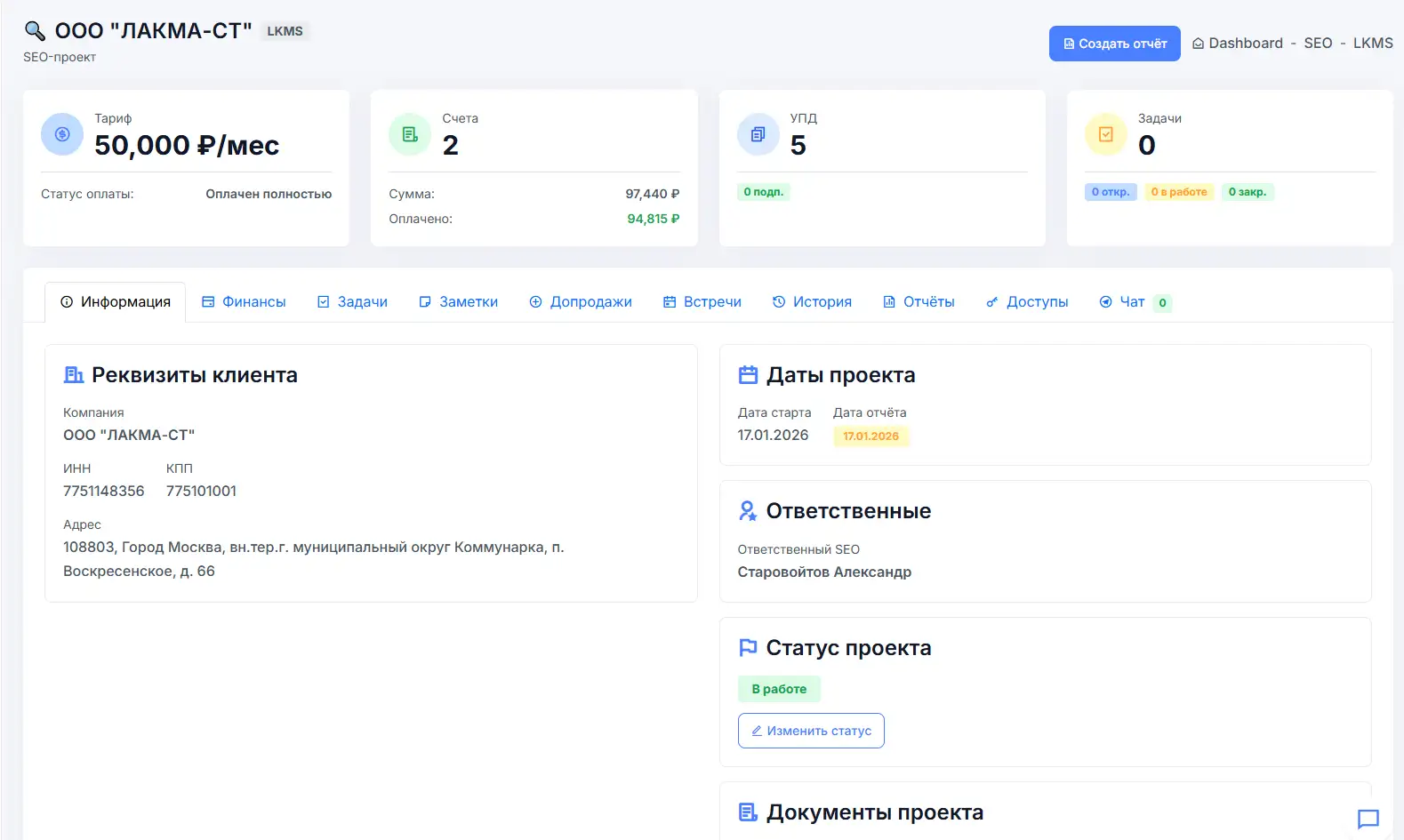
Task: Switch to the Встречи tab
Action: pyautogui.click(x=702, y=302)
